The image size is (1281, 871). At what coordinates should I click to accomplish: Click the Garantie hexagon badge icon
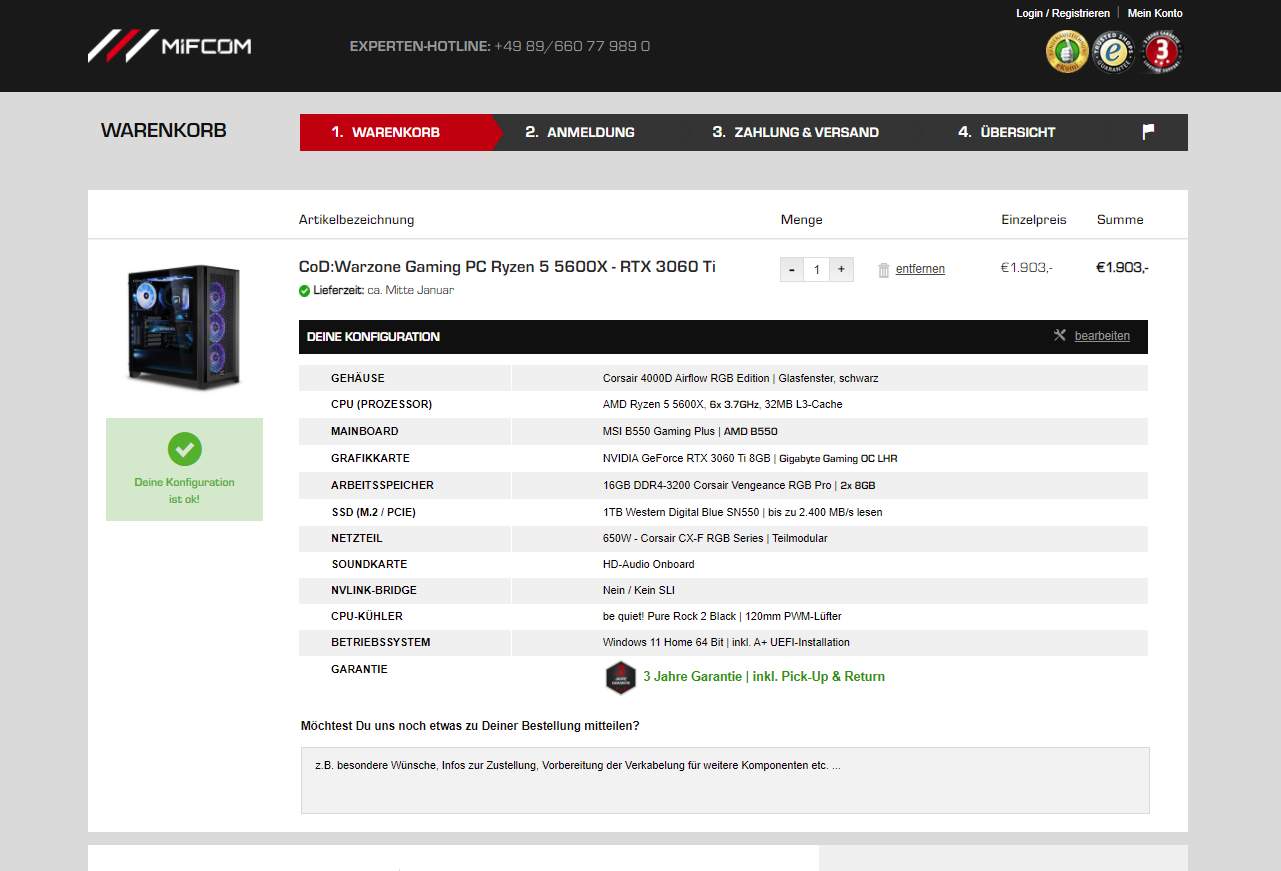(621, 677)
